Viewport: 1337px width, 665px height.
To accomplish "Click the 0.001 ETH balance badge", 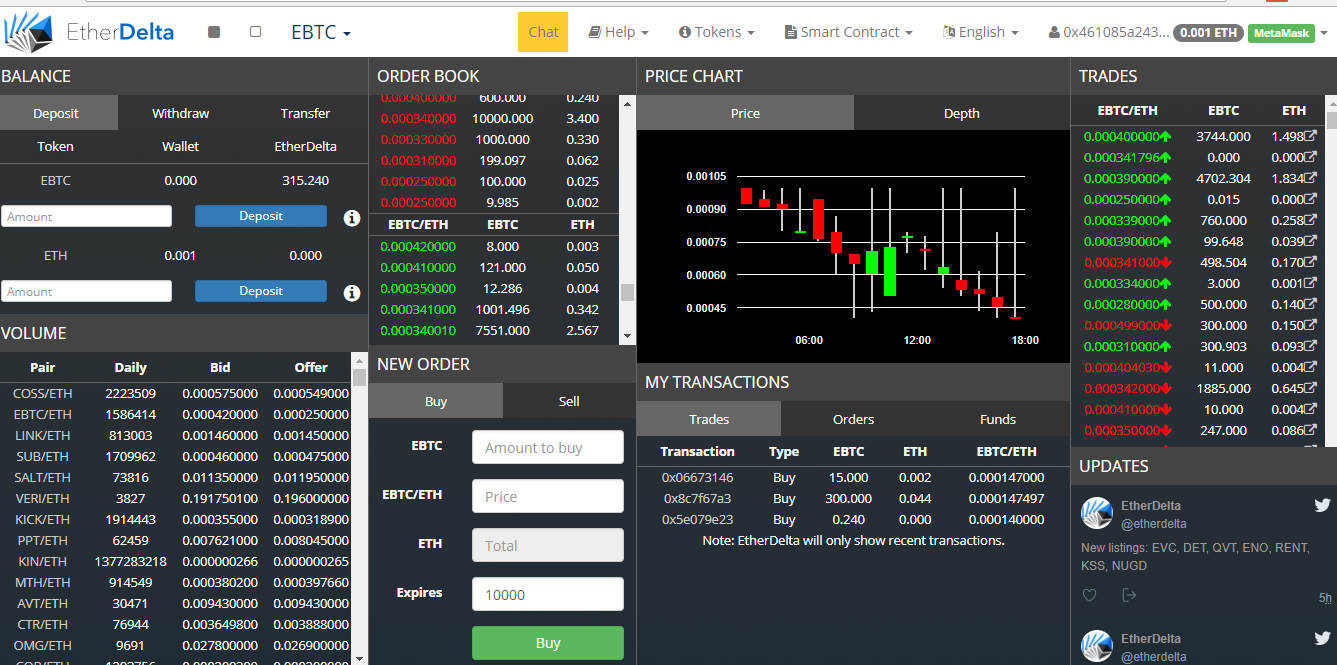I will point(1208,33).
